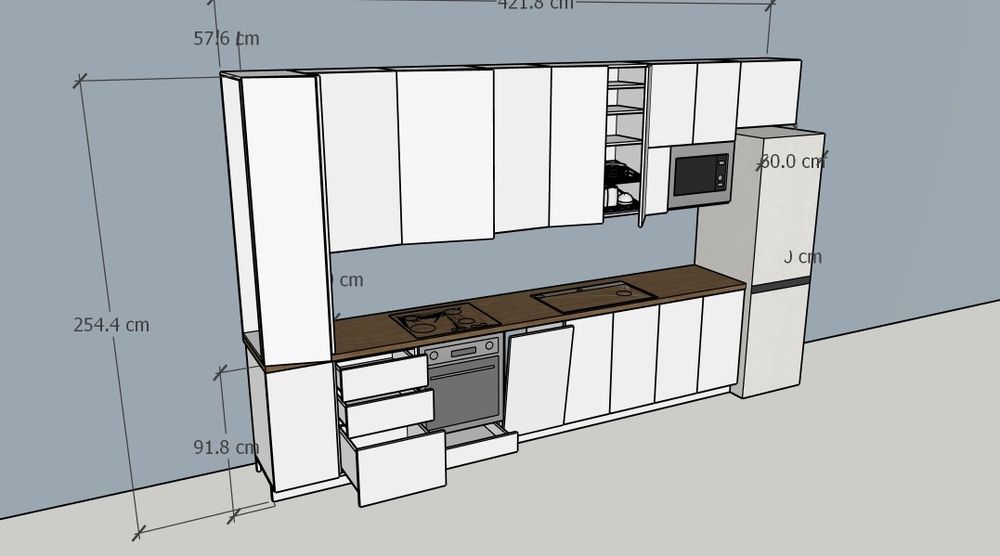This screenshot has width=1000, height=556.
Task: Select the 254.4 cm height dimension label
Action: [112, 325]
